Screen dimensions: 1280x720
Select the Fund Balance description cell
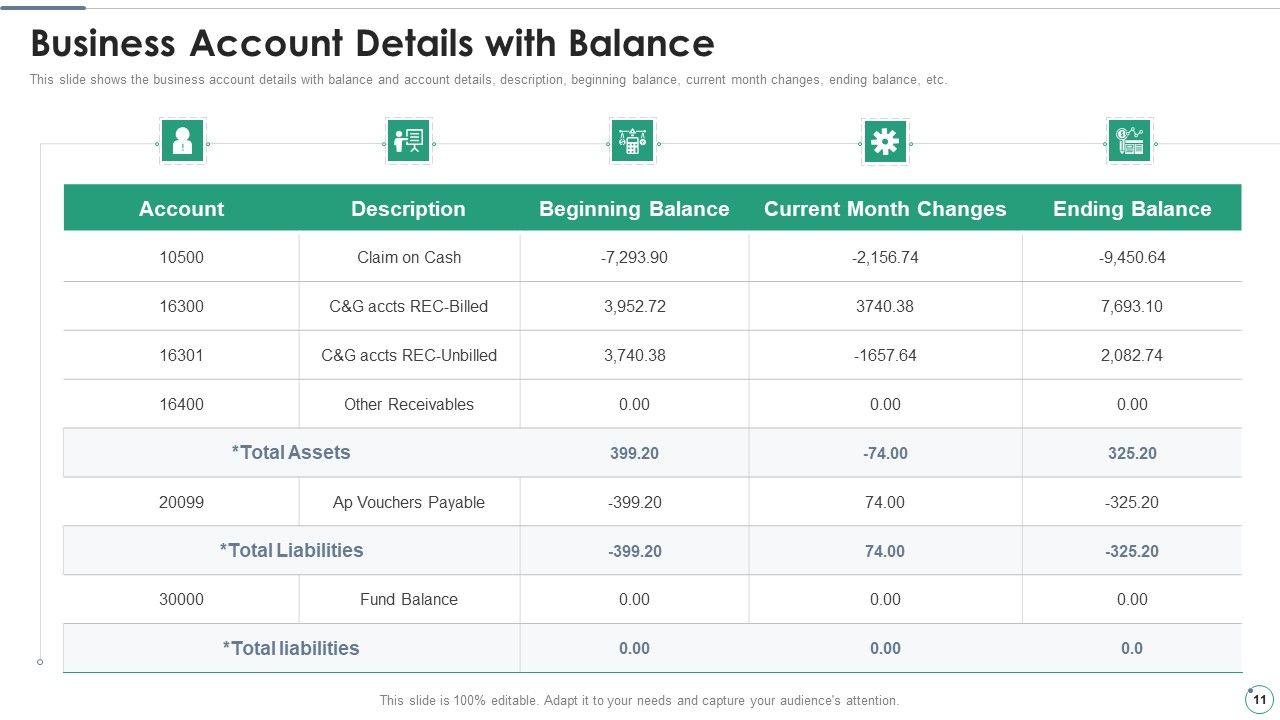(409, 600)
